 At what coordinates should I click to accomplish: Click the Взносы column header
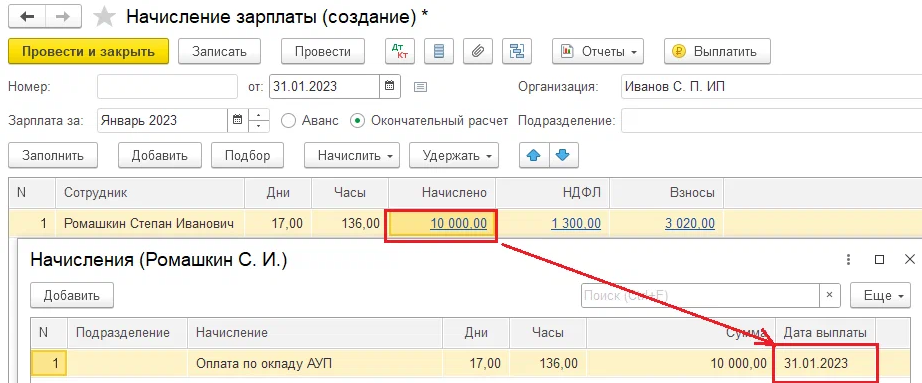pos(667,193)
